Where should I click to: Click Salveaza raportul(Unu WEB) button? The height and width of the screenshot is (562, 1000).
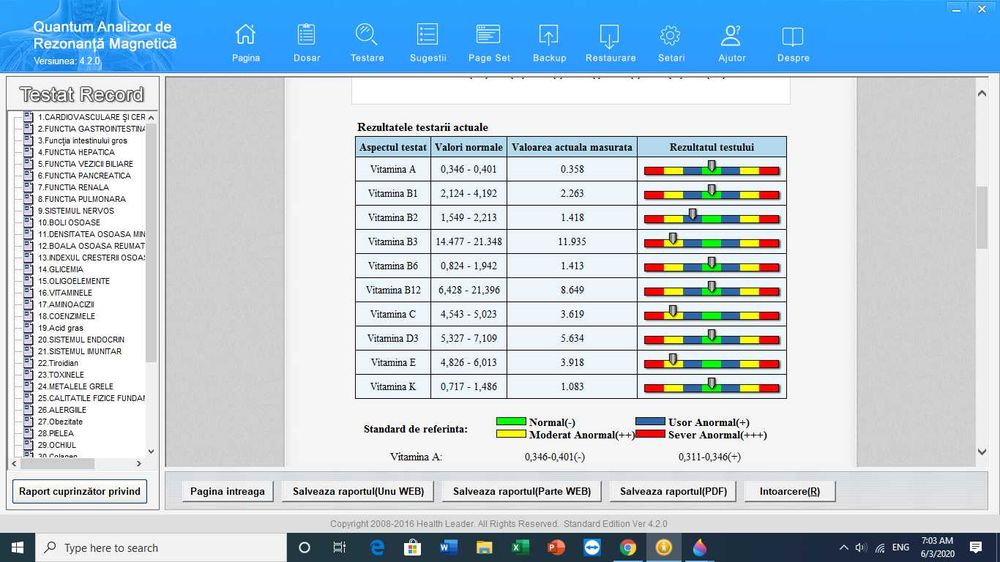358,491
